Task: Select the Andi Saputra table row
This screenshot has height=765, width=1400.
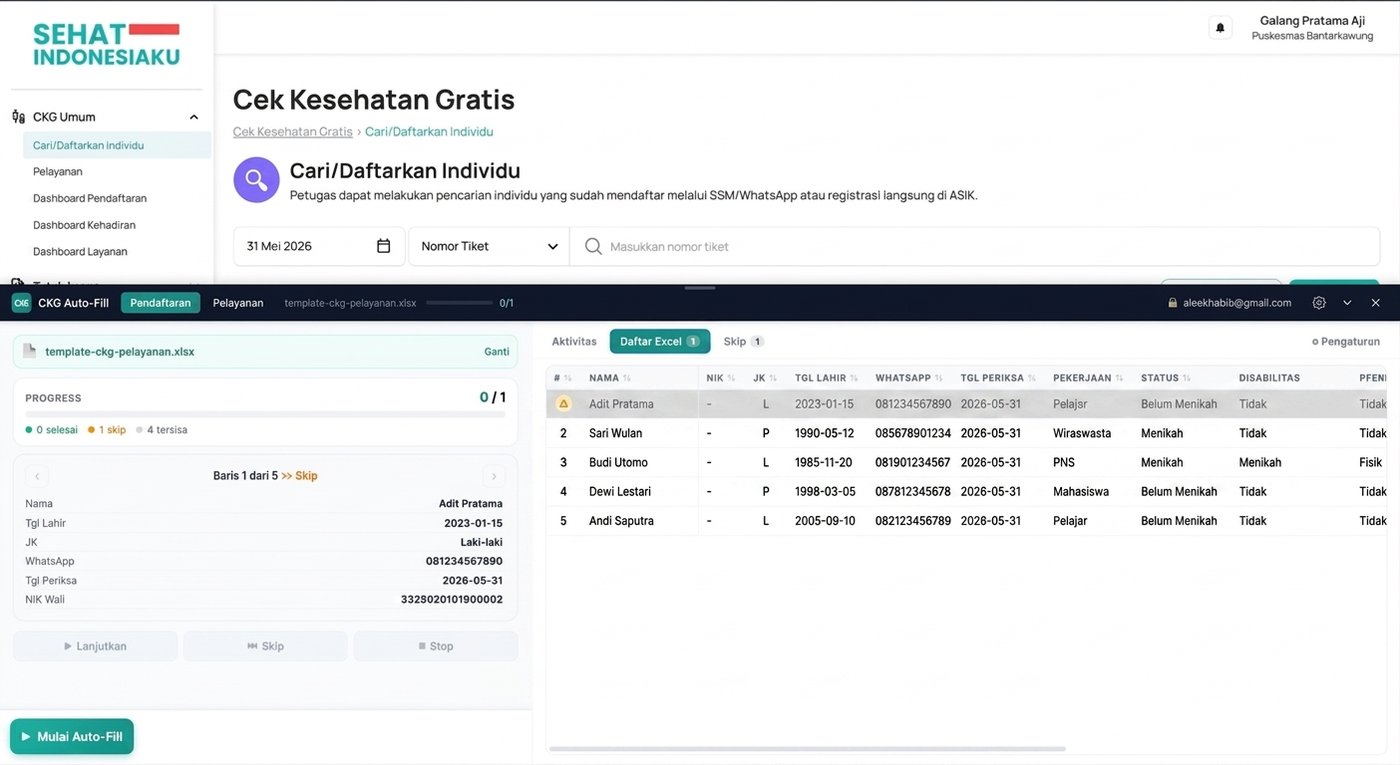Action: pyautogui.click(x=966, y=520)
